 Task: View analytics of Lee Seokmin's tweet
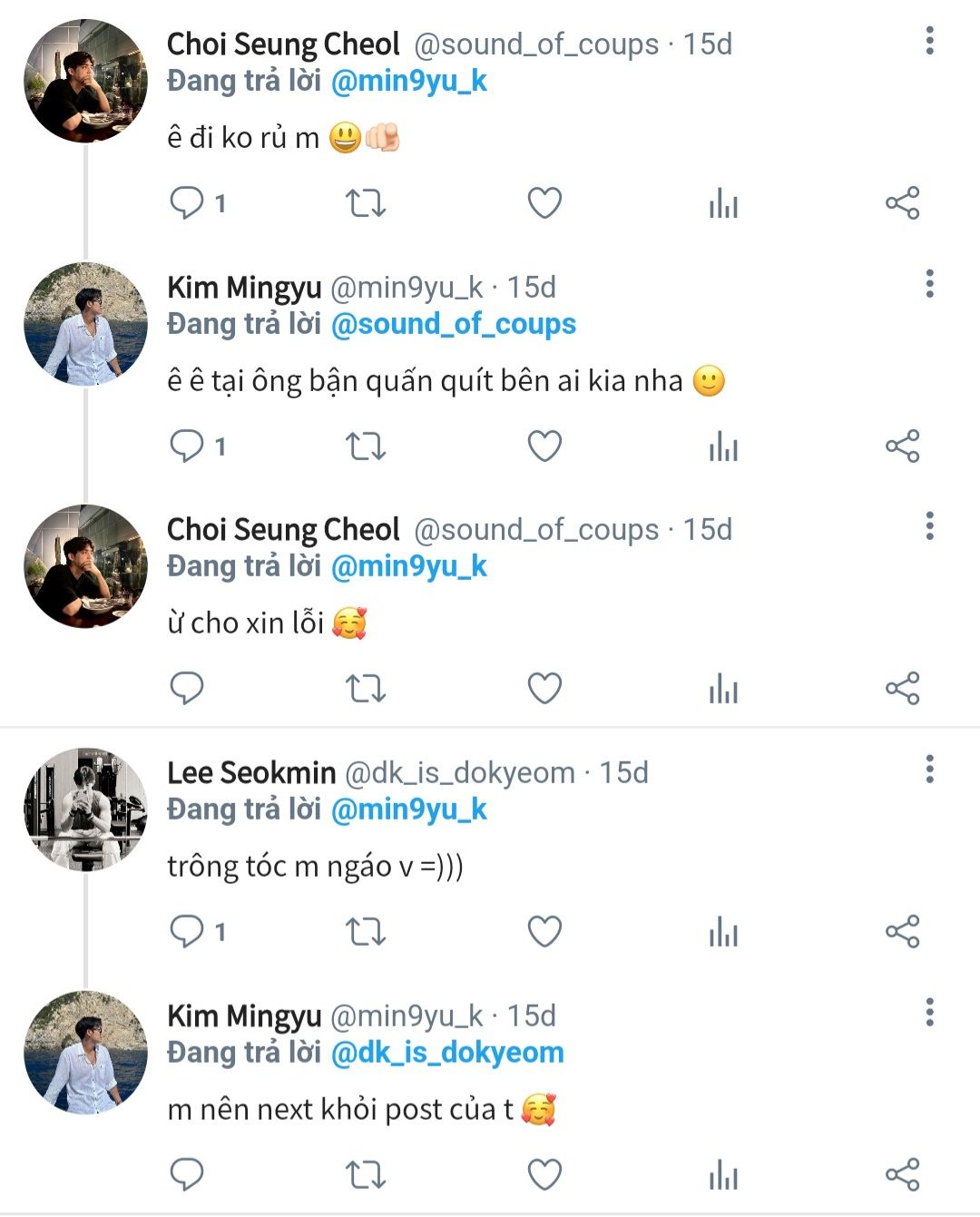(x=723, y=932)
